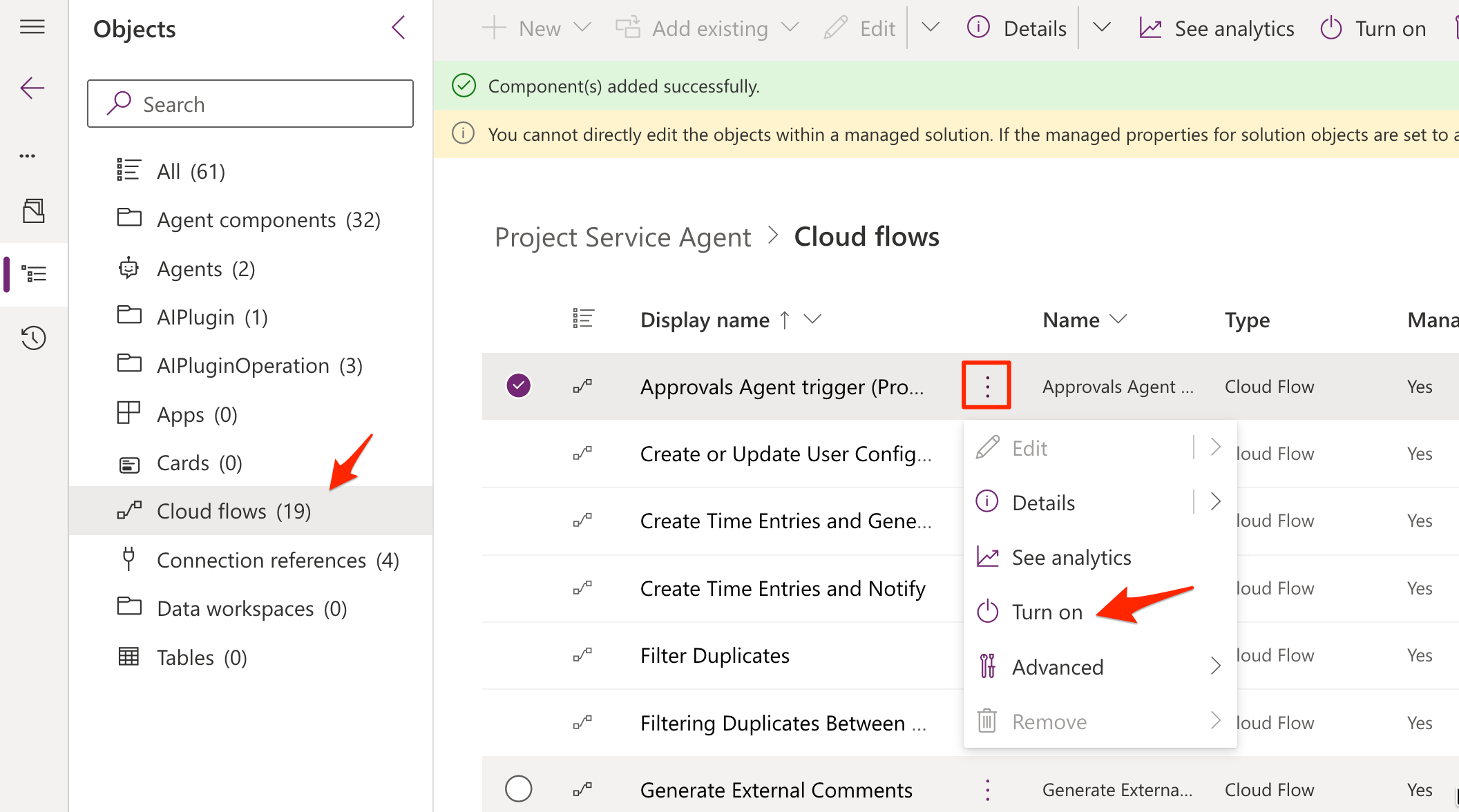This screenshot has height=812, width=1459.
Task: Open Create Time Entries and Notify flow
Action: (x=783, y=588)
